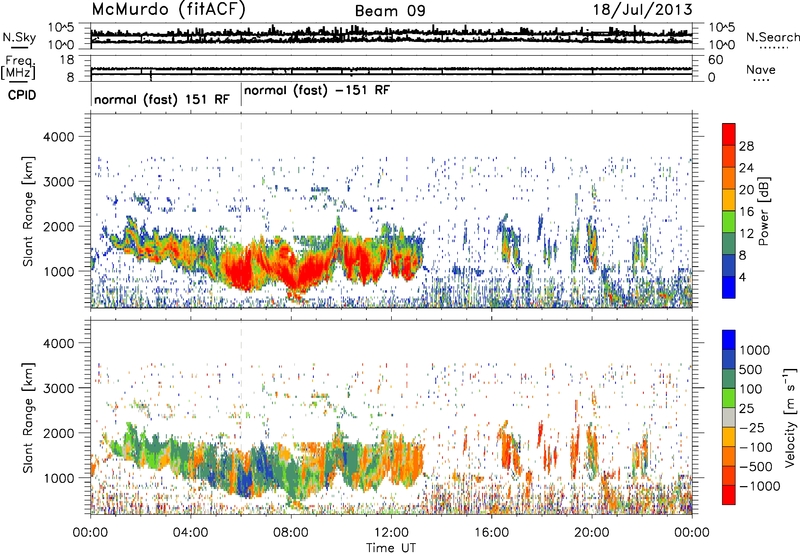Click Slant Range label of velocity panel

[x=29, y=417]
